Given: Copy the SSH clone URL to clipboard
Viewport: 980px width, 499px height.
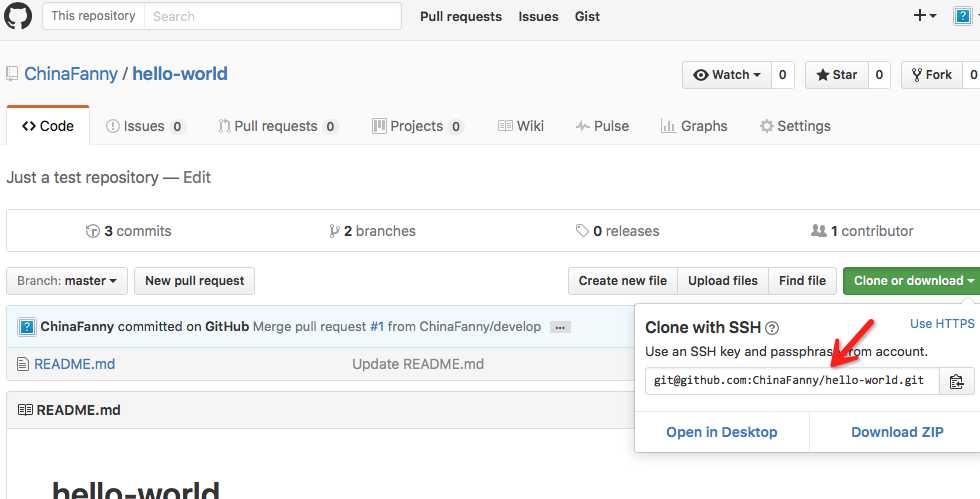Looking at the screenshot, I should 956,381.
